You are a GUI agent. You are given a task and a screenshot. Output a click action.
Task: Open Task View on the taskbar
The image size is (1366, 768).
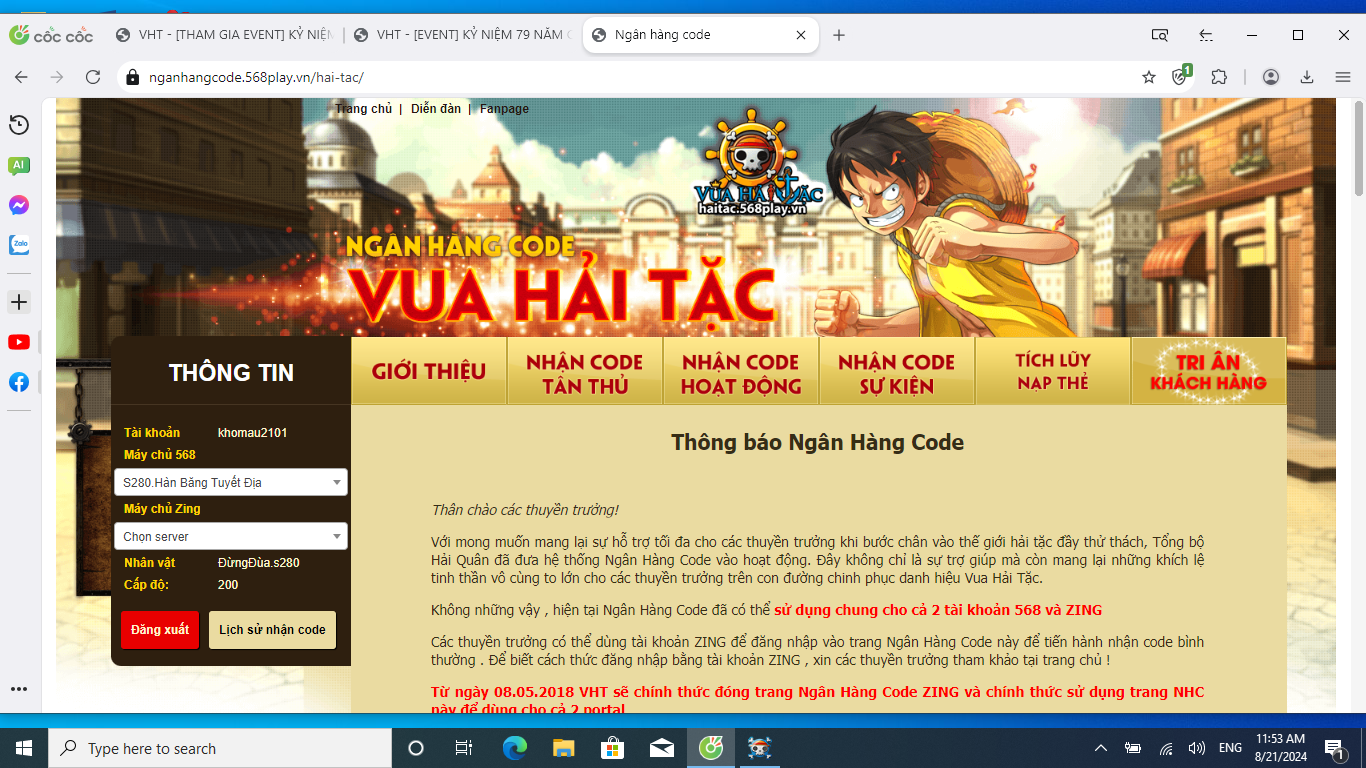pyautogui.click(x=464, y=748)
